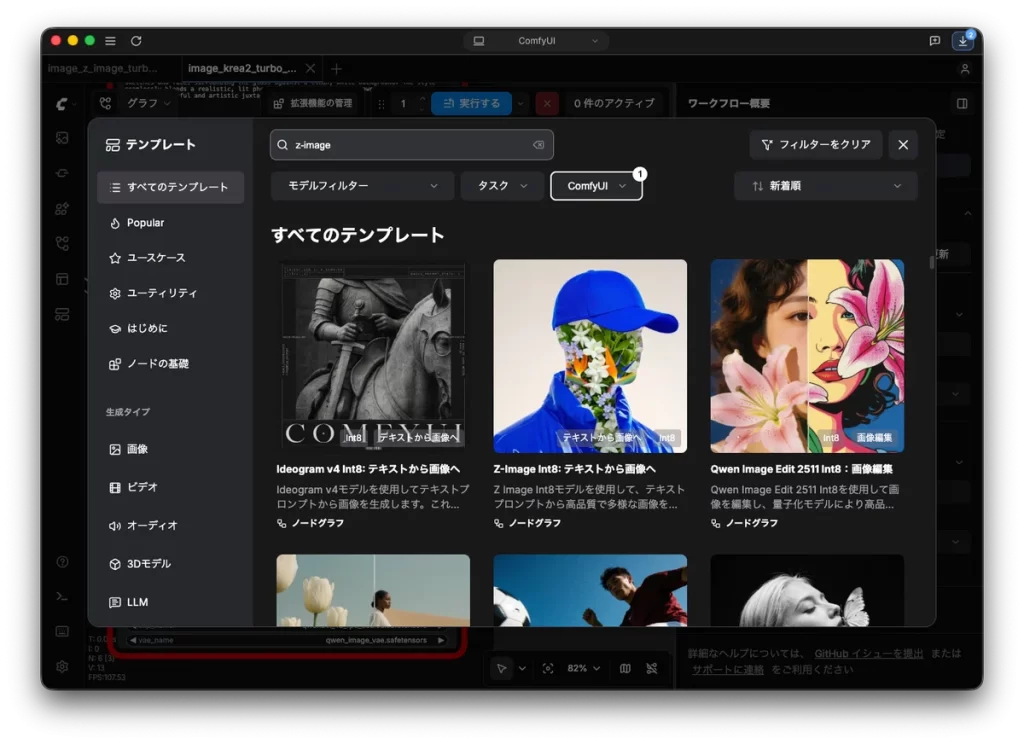Screen dimensions: 1024x744
Task: Open the butterfly portrait template thumbnail
Action: pyautogui.click(x=807, y=590)
